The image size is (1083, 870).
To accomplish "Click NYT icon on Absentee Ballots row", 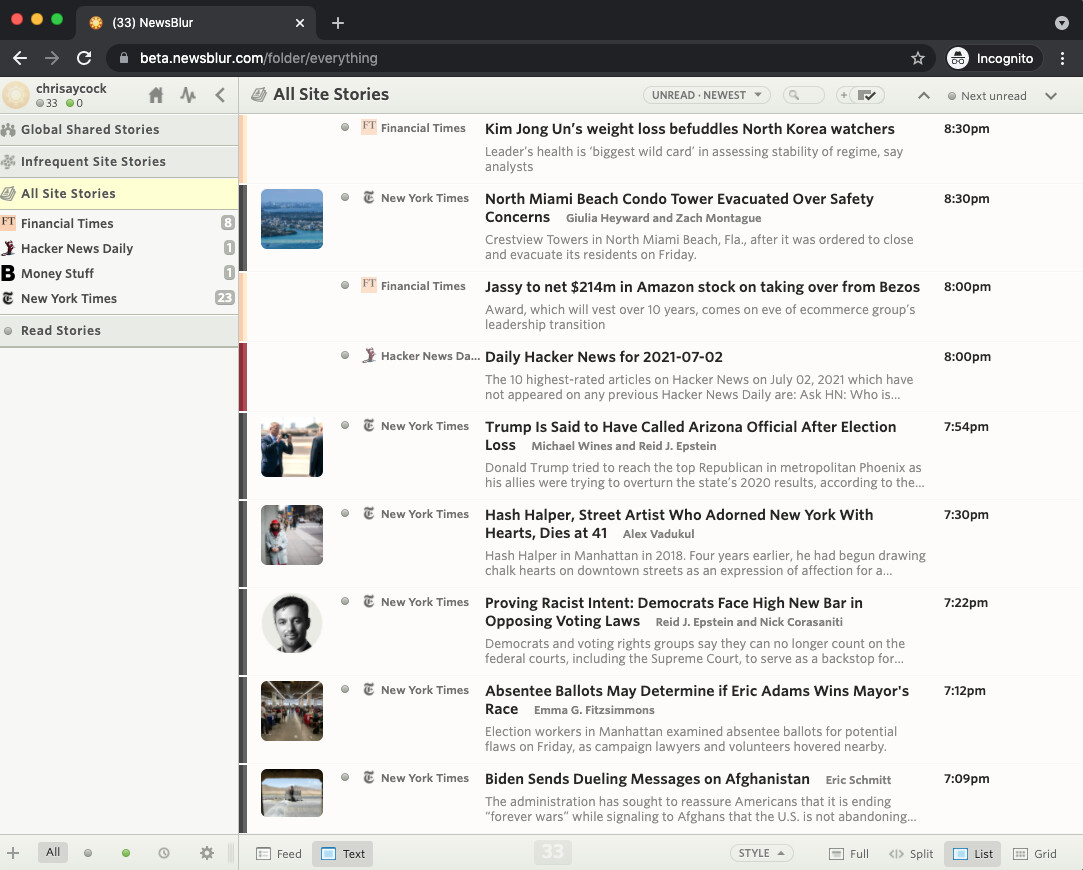I will click(369, 689).
